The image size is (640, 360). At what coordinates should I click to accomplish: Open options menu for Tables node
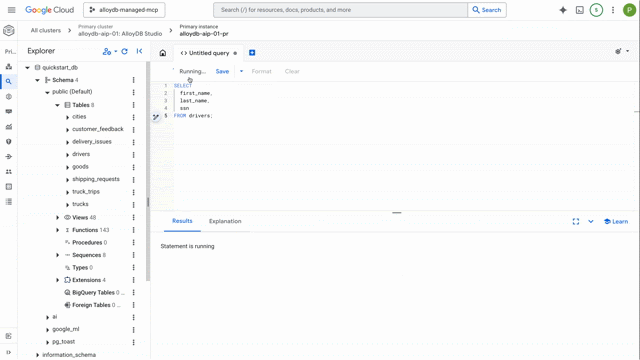pyautogui.click(x=133, y=105)
